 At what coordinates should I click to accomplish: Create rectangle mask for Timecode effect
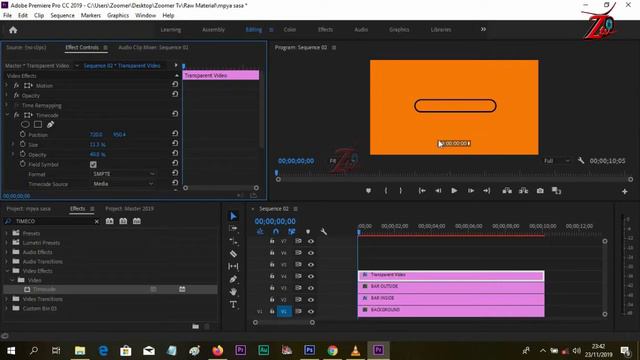[x=38, y=124]
